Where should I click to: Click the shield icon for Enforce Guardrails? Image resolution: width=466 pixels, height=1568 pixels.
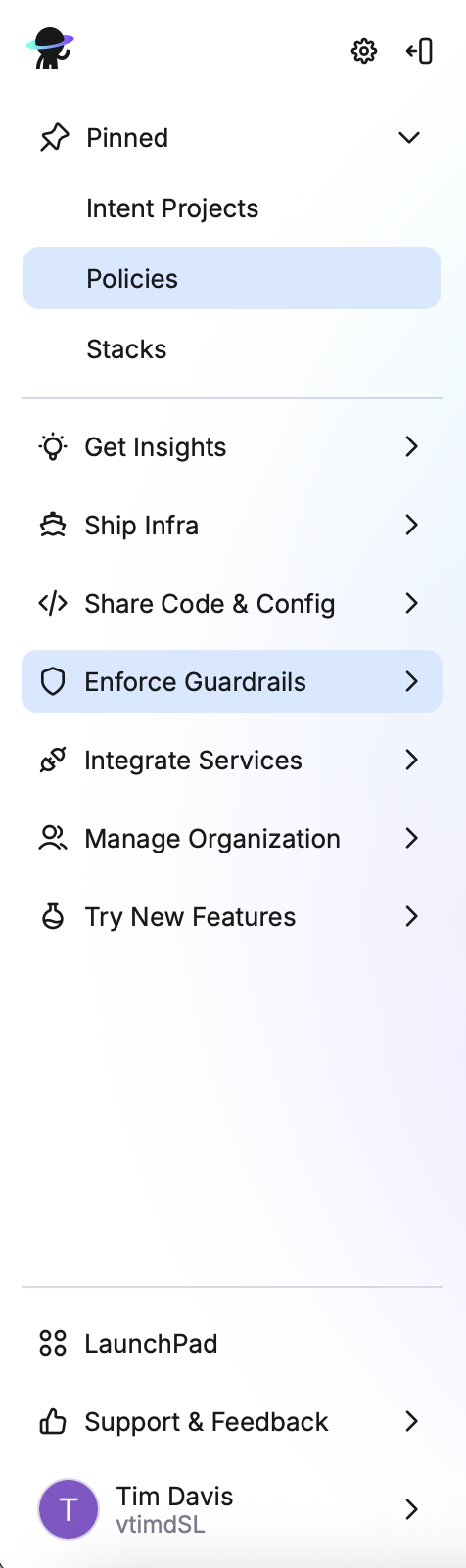coord(53,682)
